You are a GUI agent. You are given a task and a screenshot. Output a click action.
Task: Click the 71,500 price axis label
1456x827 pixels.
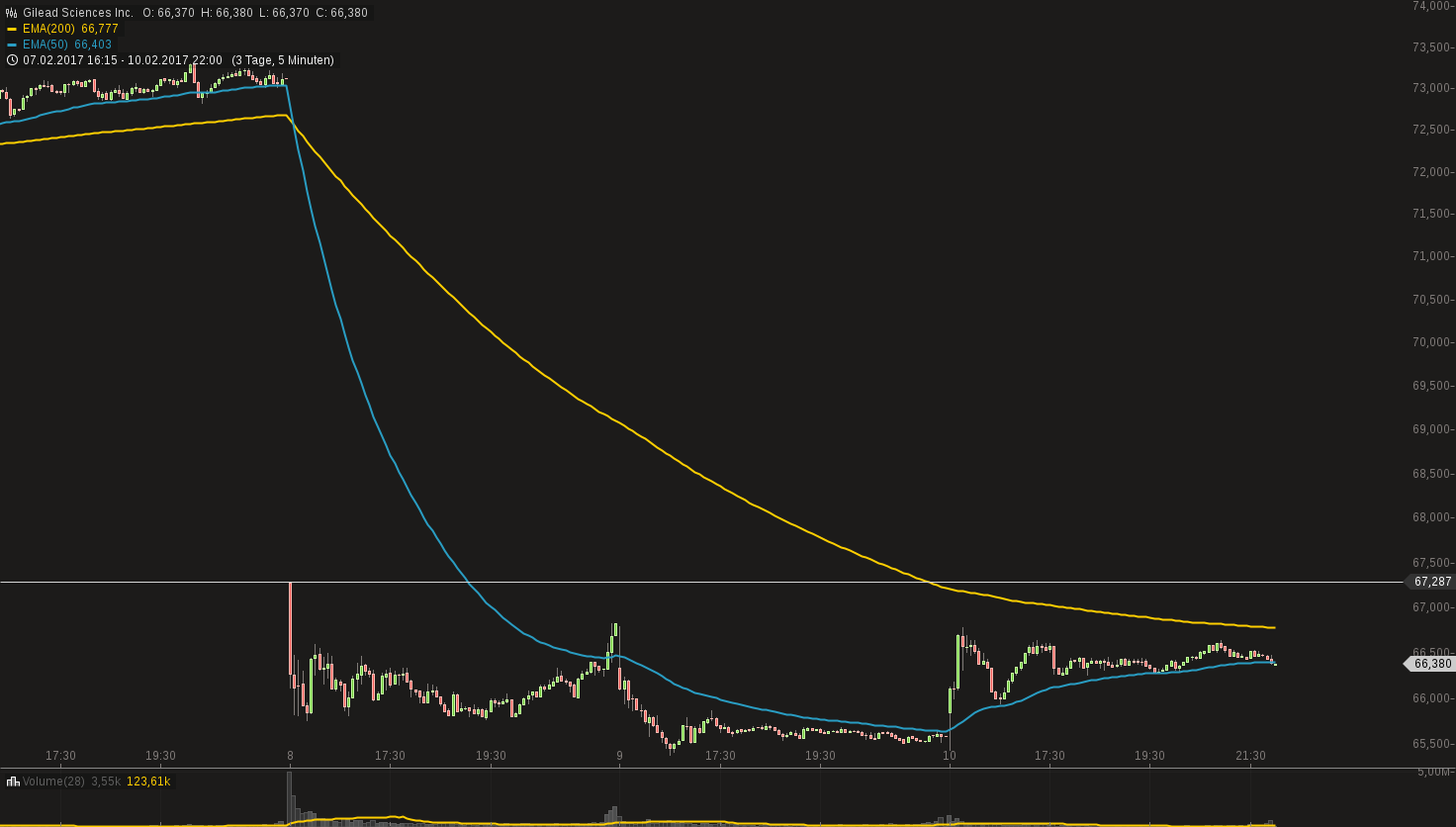(x=1431, y=214)
